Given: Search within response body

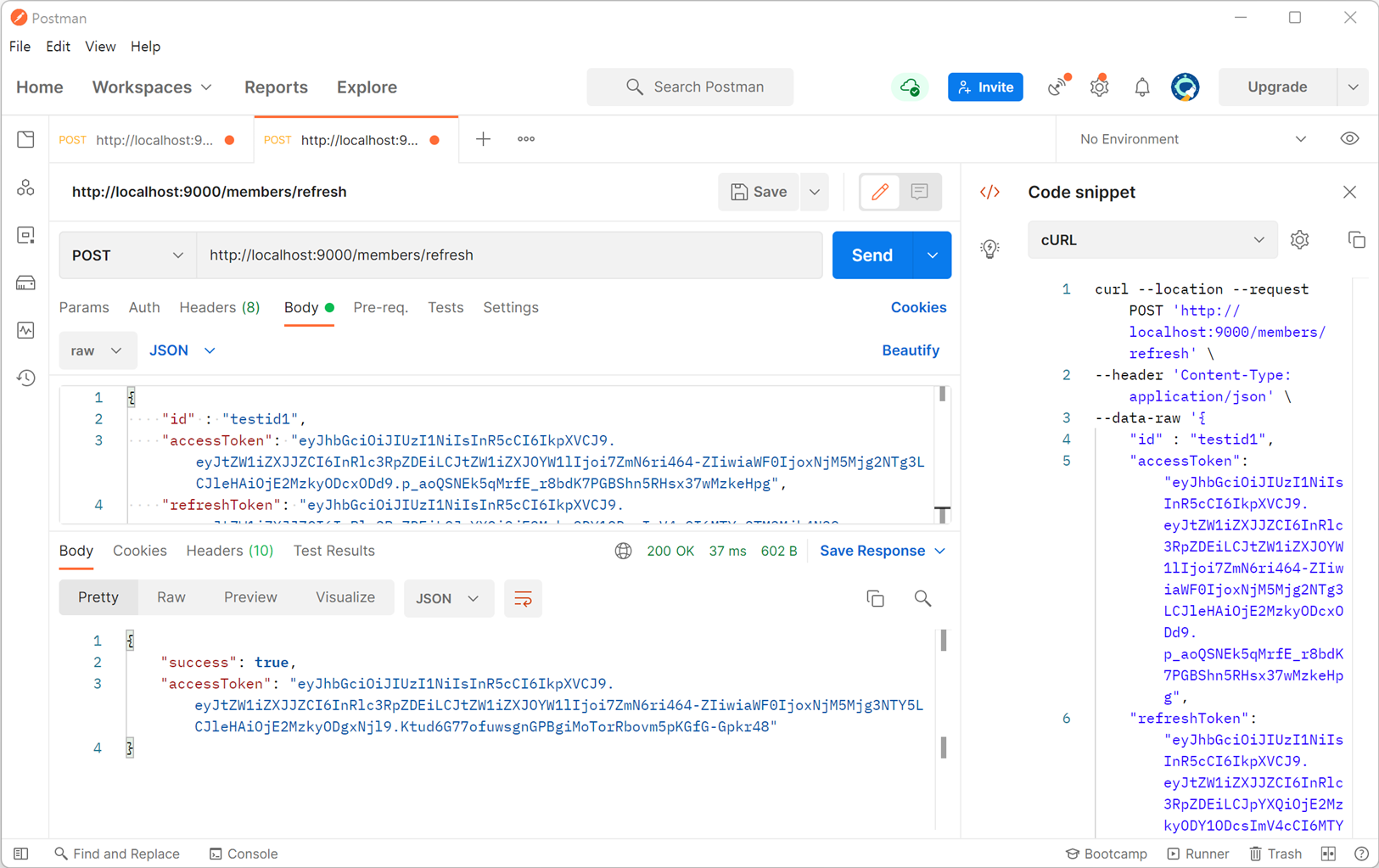Looking at the screenshot, I should 922,599.
